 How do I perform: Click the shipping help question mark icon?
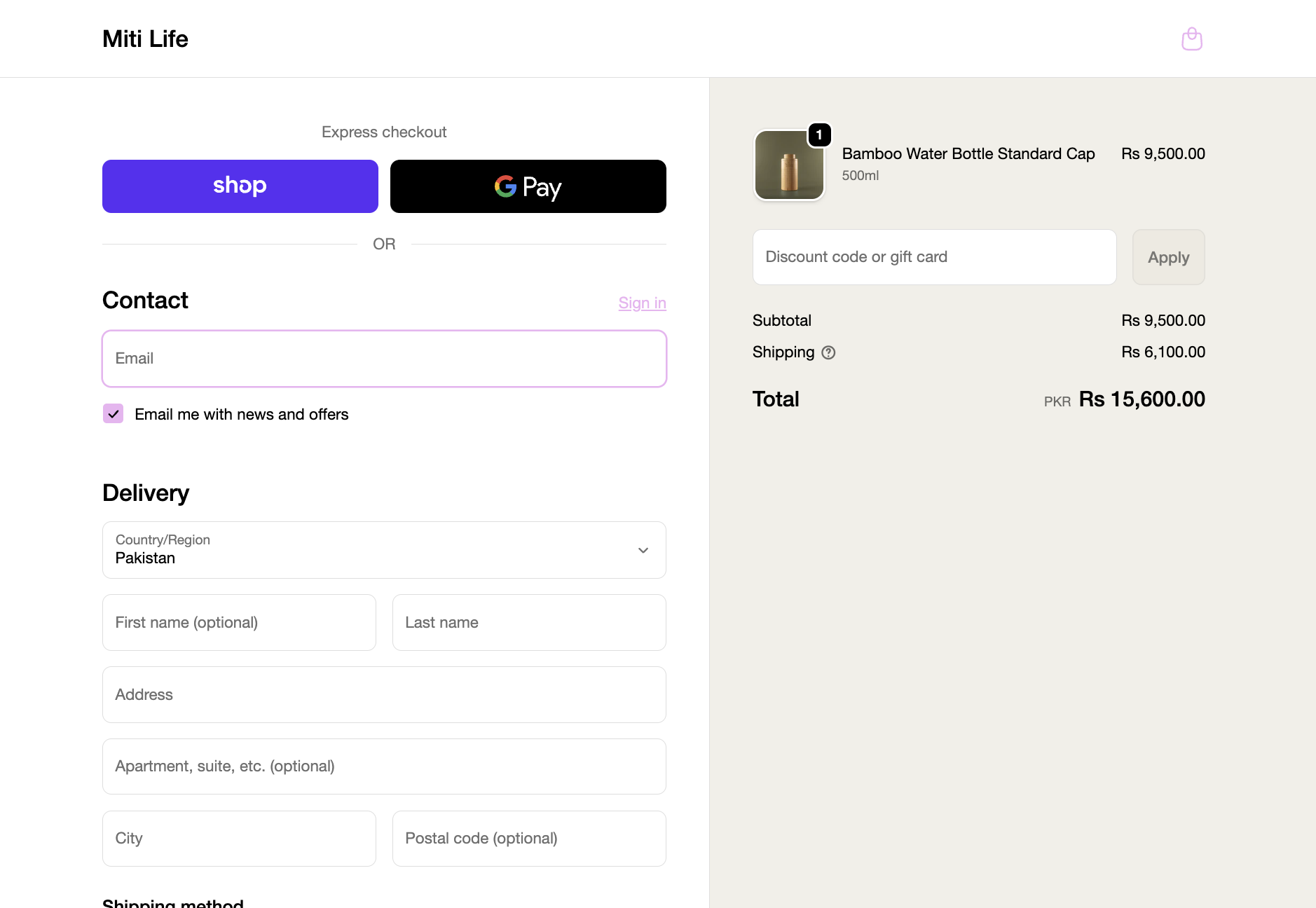pyautogui.click(x=828, y=352)
